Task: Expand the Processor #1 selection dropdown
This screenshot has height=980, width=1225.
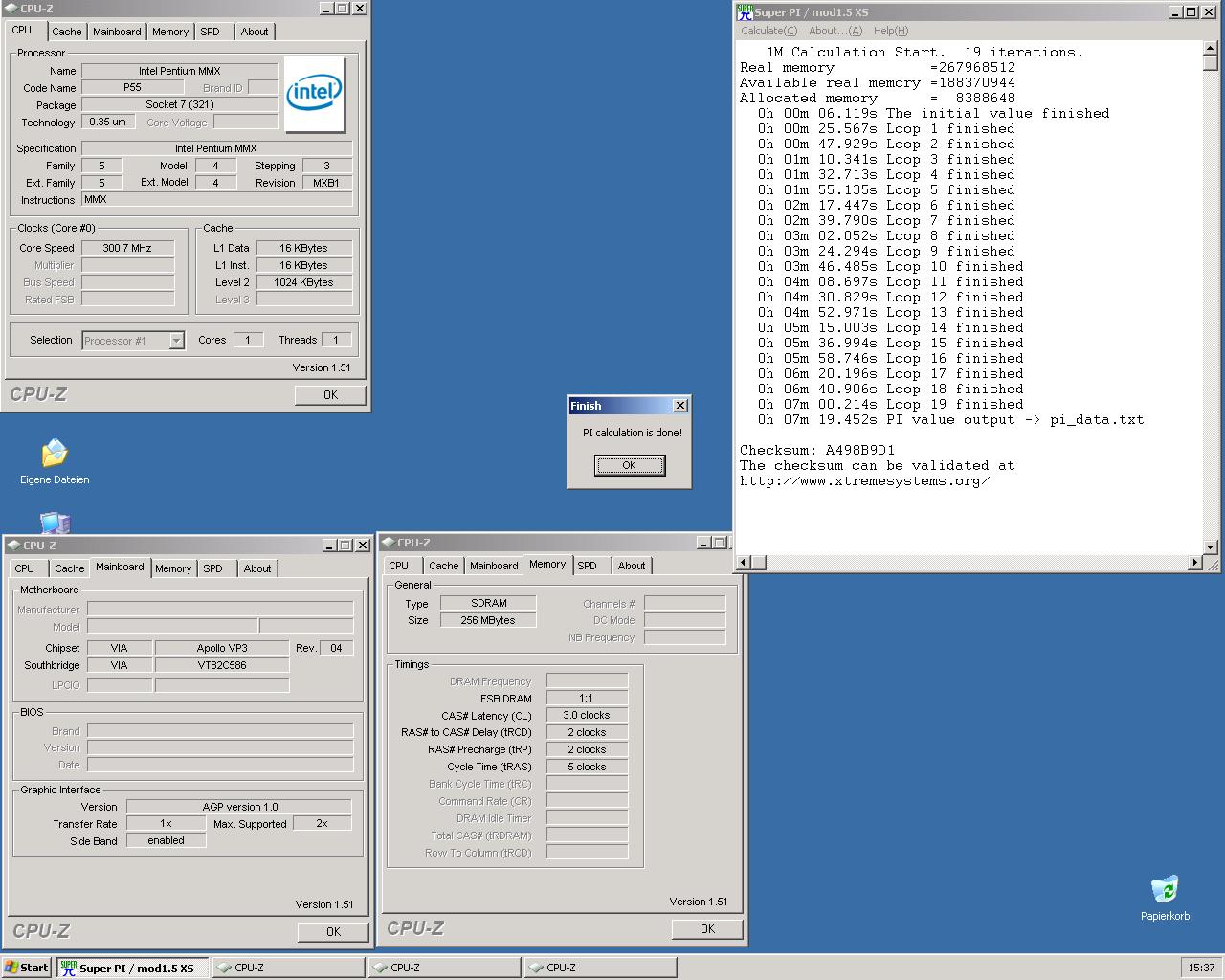Action: 176,341
